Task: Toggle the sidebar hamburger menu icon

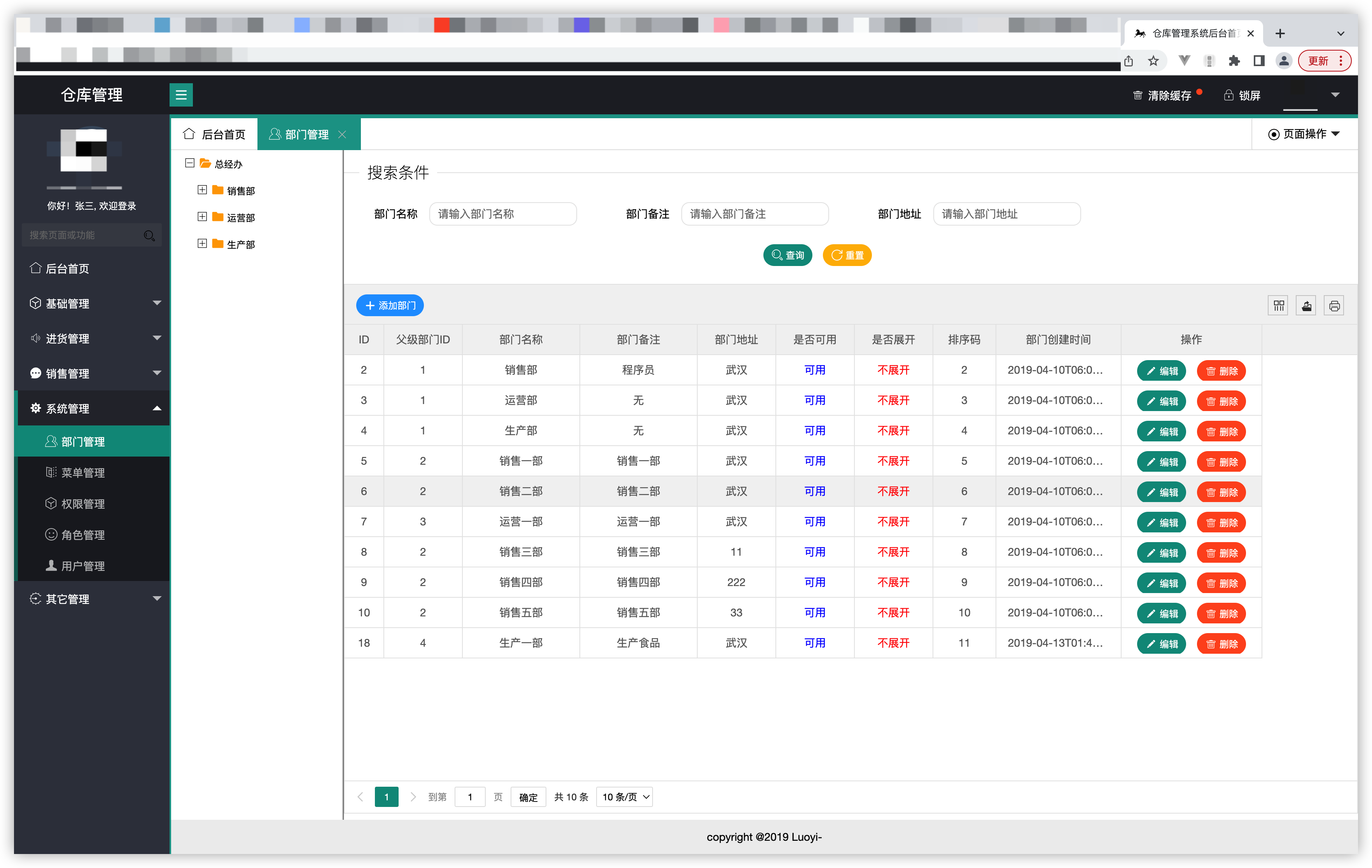Action: click(181, 95)
